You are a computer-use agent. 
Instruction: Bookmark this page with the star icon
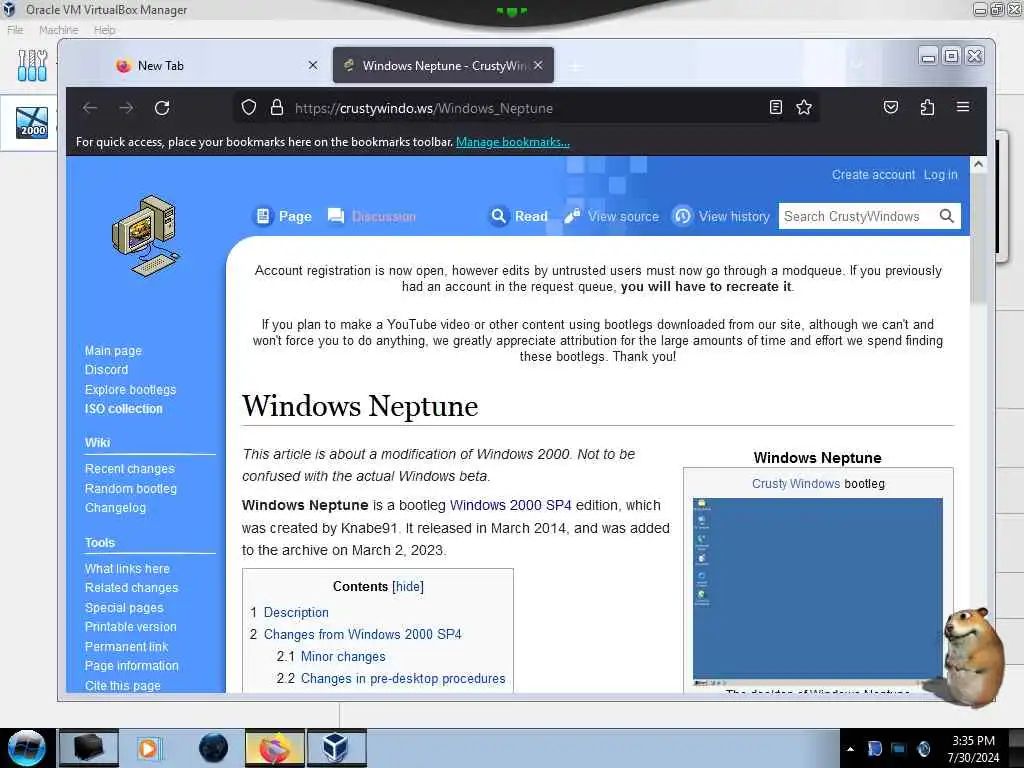(x=804, y=107)
